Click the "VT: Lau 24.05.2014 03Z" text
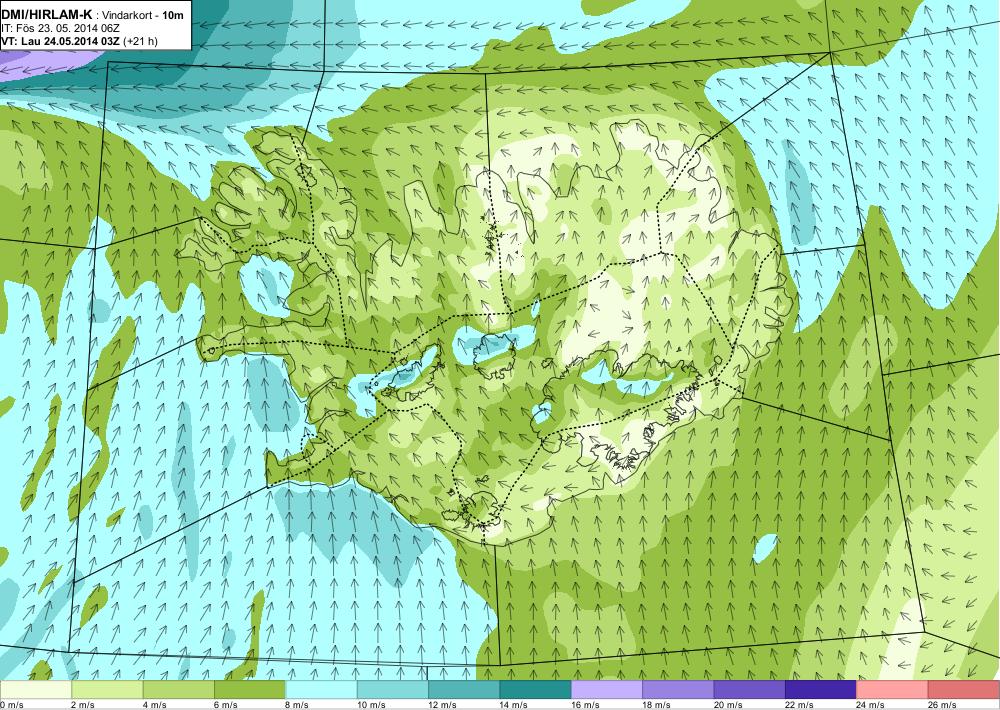Screen dimensions: 1000x710 pyautogui.click(x=61, y=41)
